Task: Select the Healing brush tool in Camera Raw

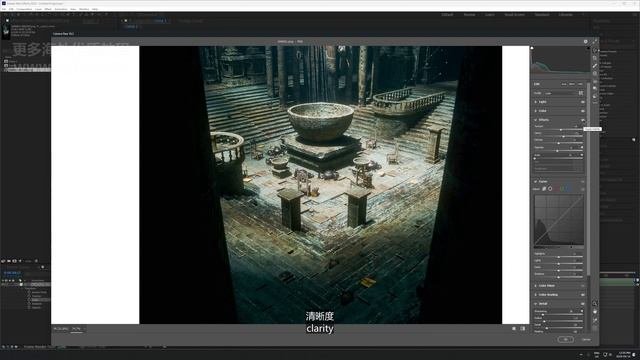Action: [595, 66]
